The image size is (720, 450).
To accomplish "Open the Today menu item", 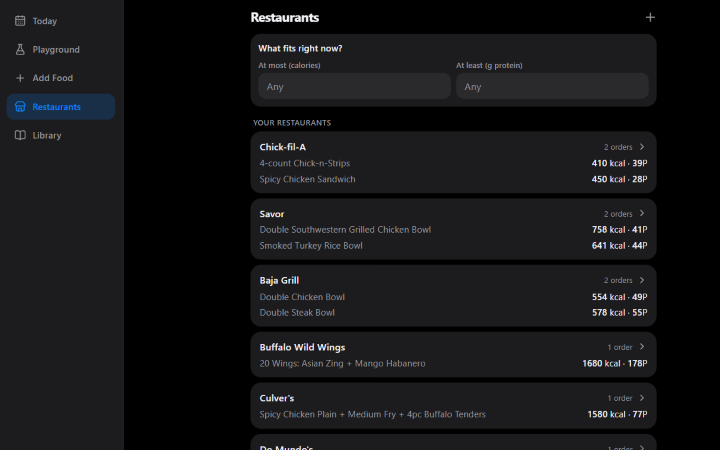I will click(x=61, y=21).
